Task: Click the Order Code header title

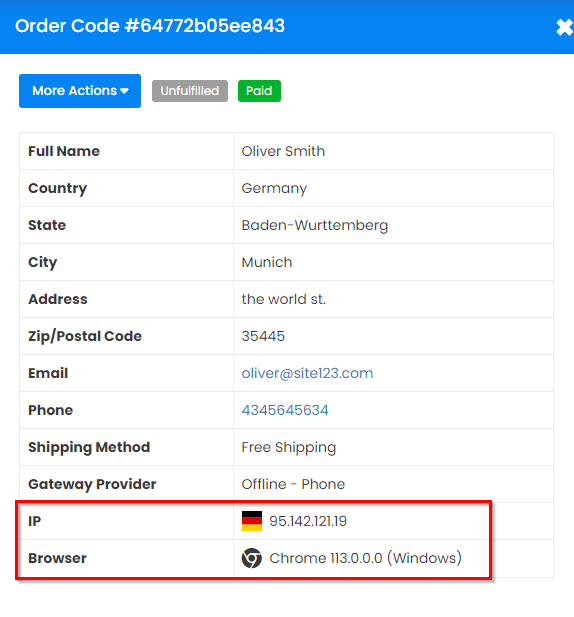Action: pyautogui.click(x=150, y=26)
